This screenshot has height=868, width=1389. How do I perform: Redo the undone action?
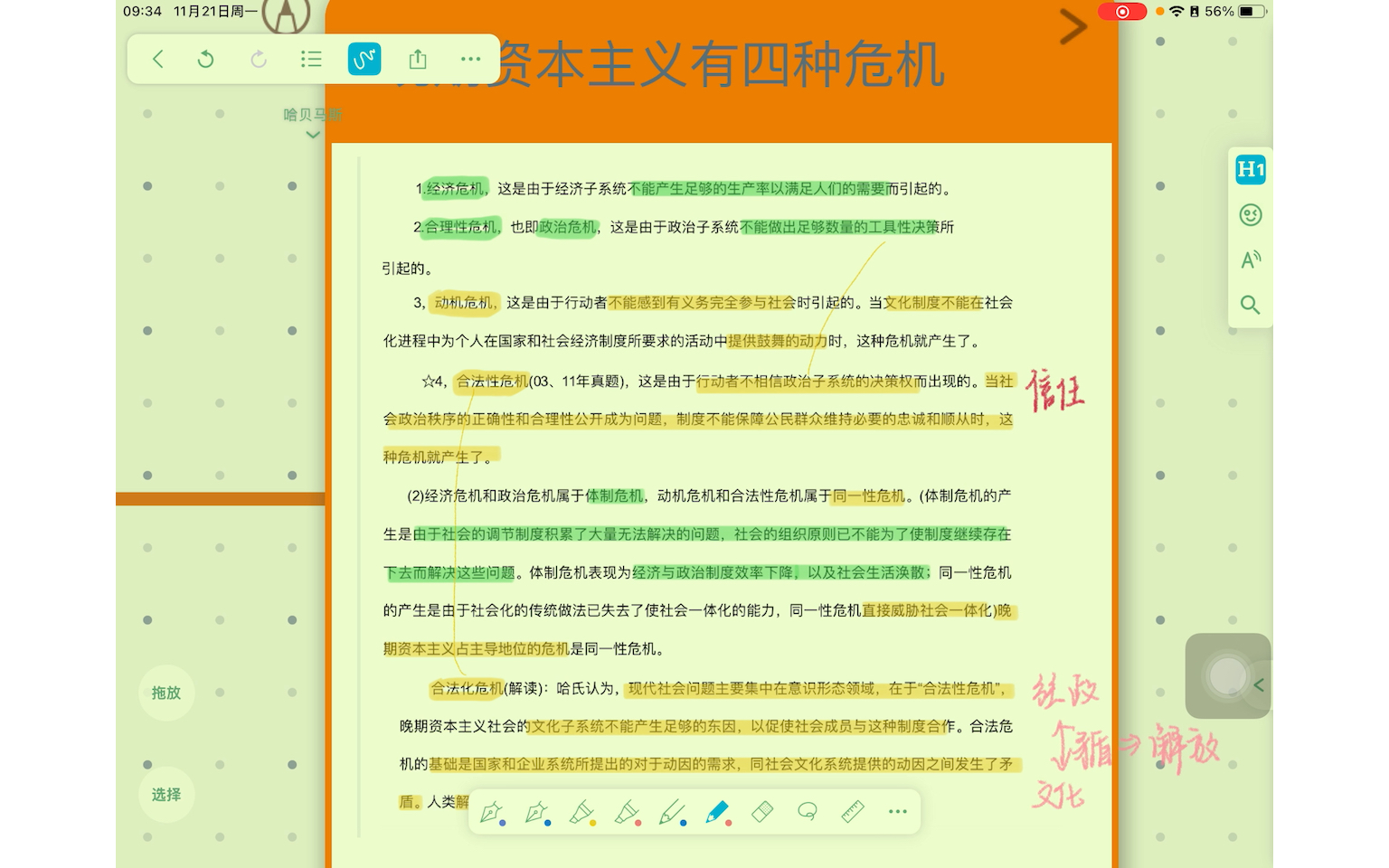pyautogui.click(x=259, y=60)
